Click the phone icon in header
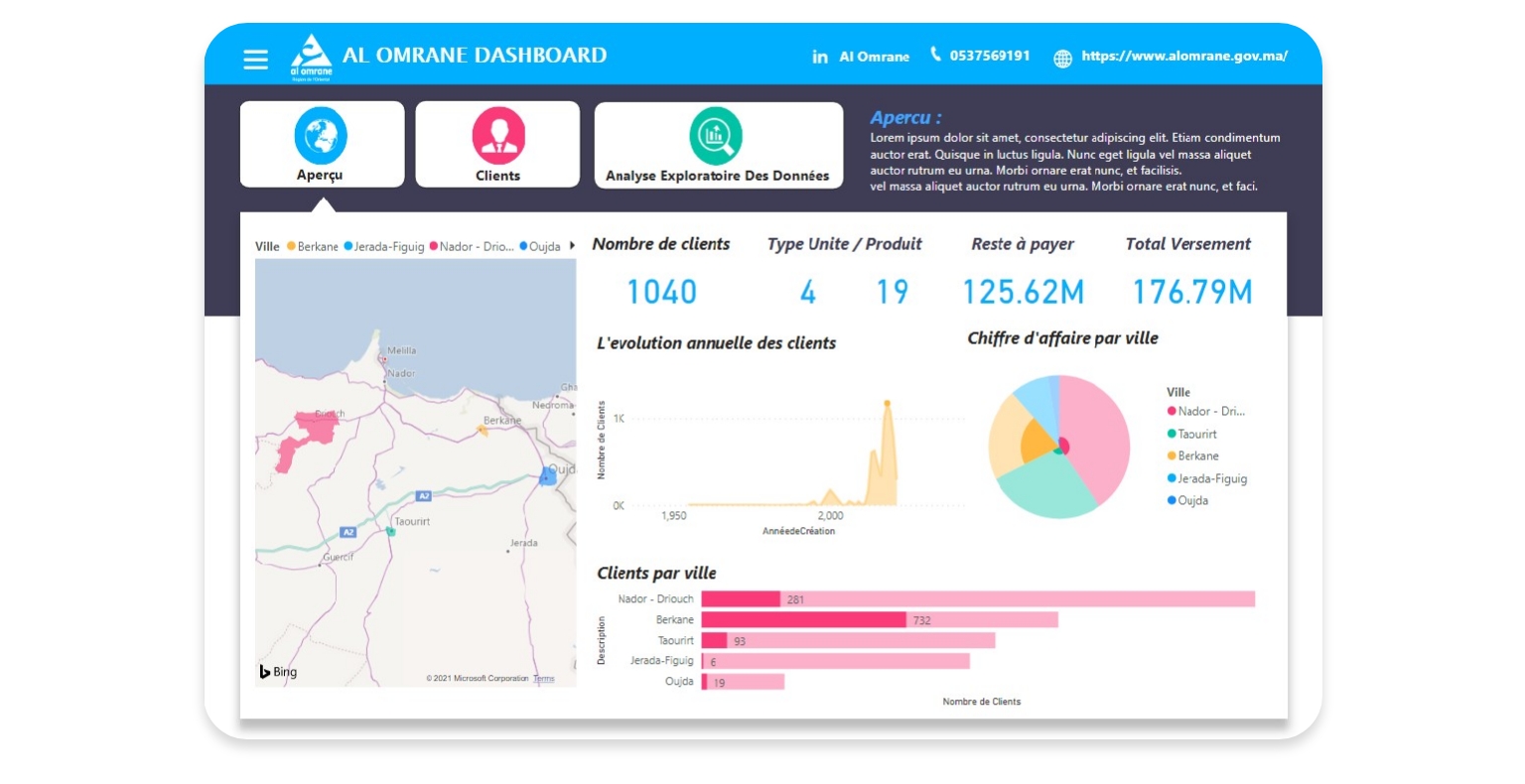 pyautogui.click(x=935, y=55)
